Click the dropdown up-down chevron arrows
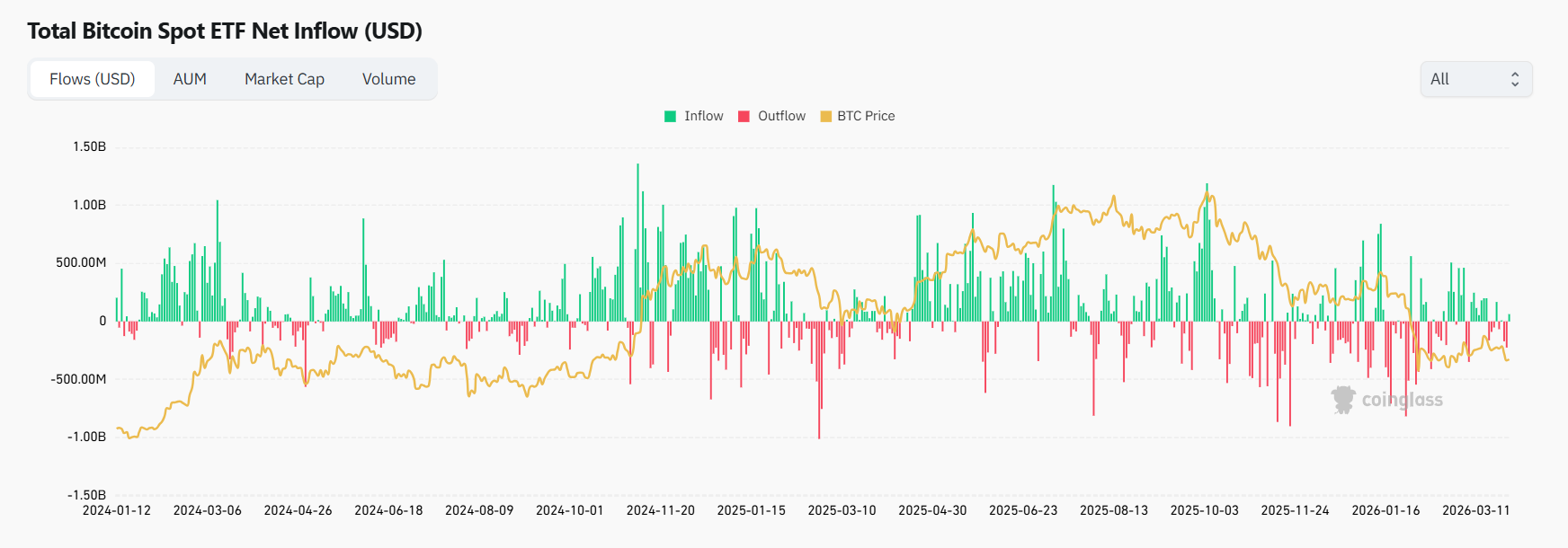Image resolution: width=1568 pixels, height=548 pixels. click(1515, 79)
